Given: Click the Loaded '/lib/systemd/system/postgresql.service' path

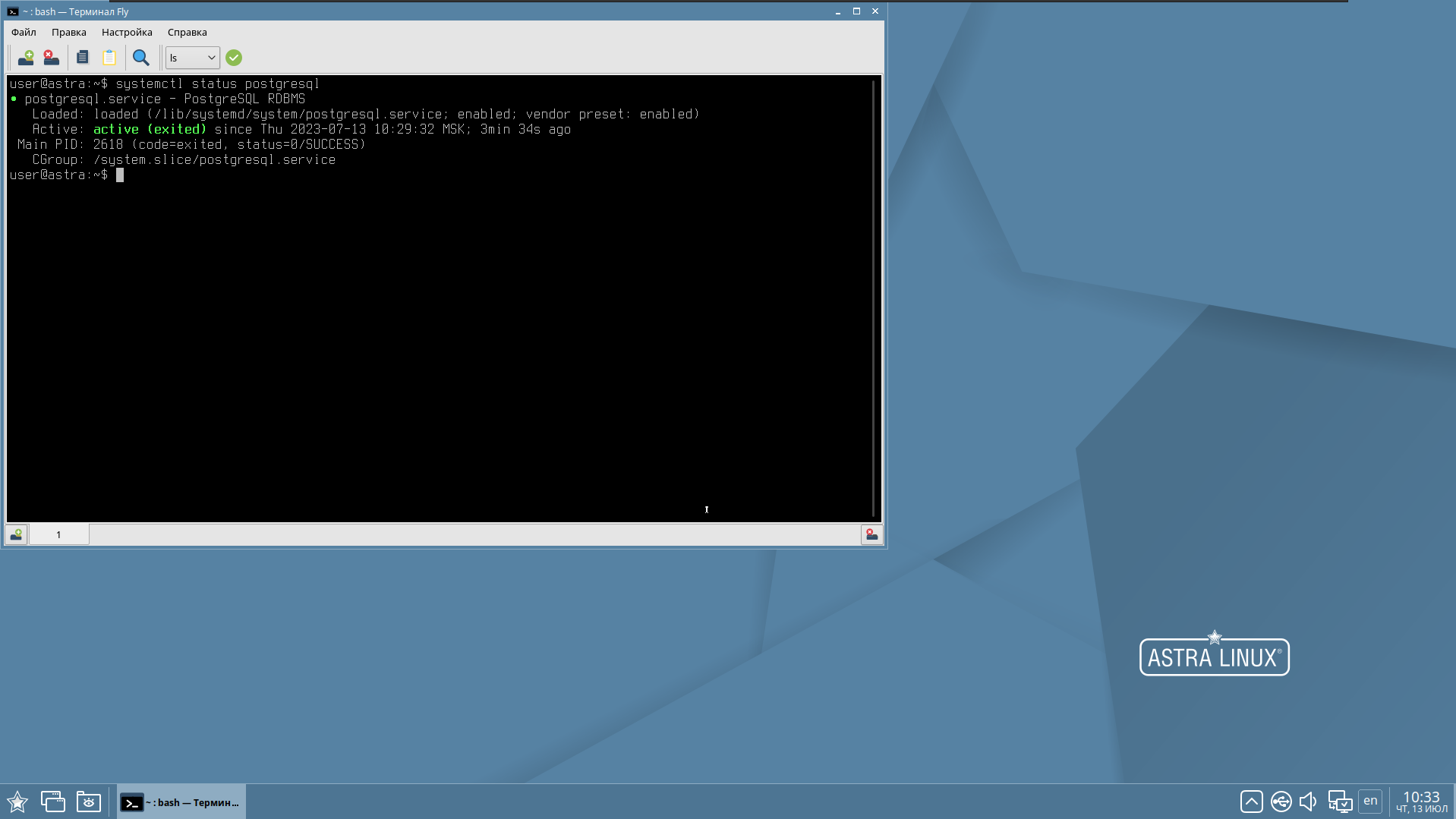Looking at the screenshot, I should pyautogui.click(x=298, y=114).
